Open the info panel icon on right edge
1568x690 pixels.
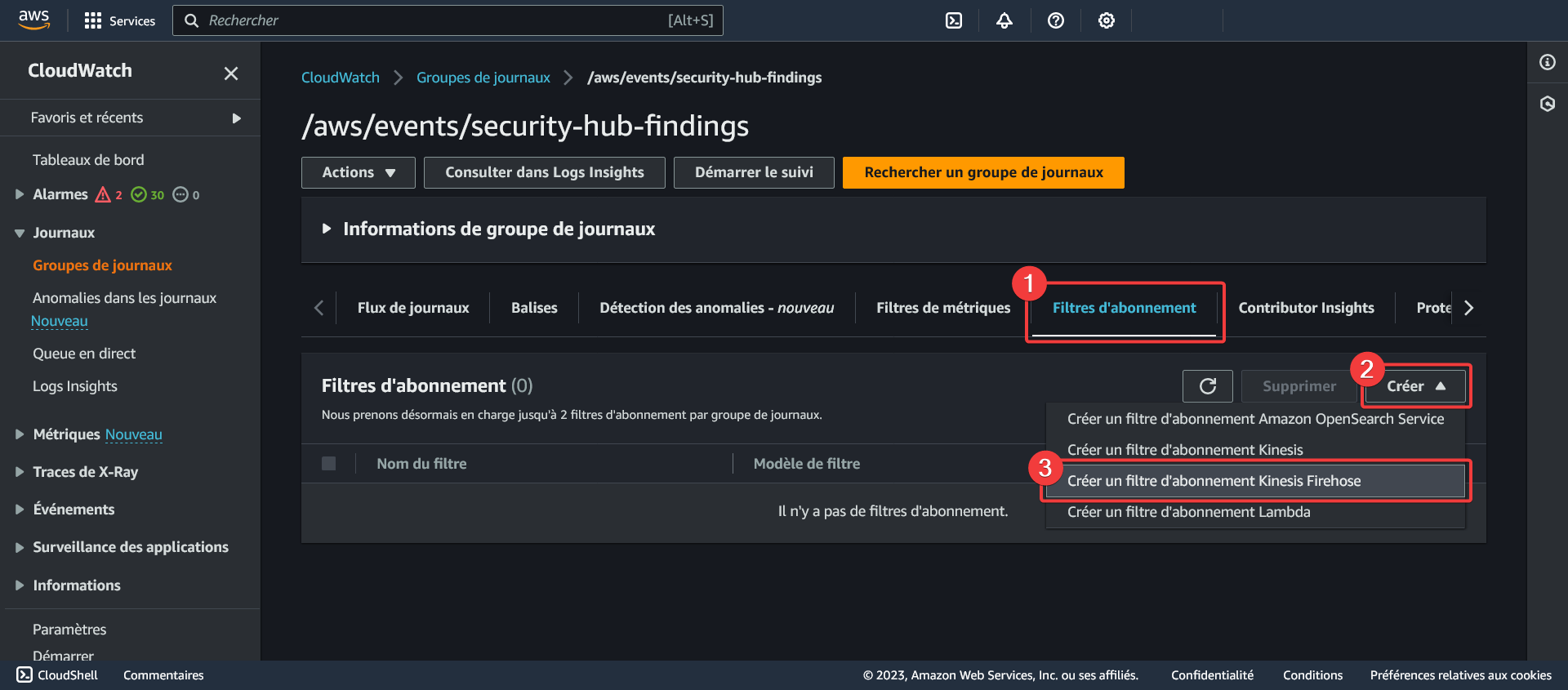[1548, 62]
